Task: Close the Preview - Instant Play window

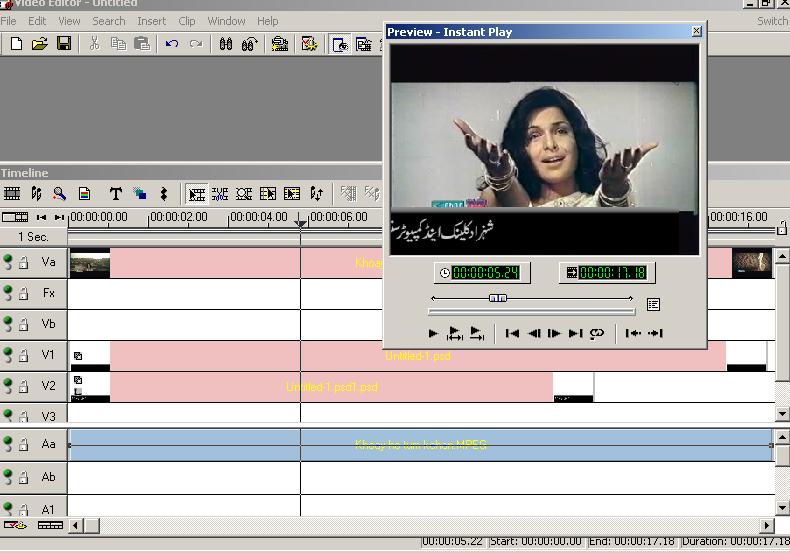Action: coord(696,31)
